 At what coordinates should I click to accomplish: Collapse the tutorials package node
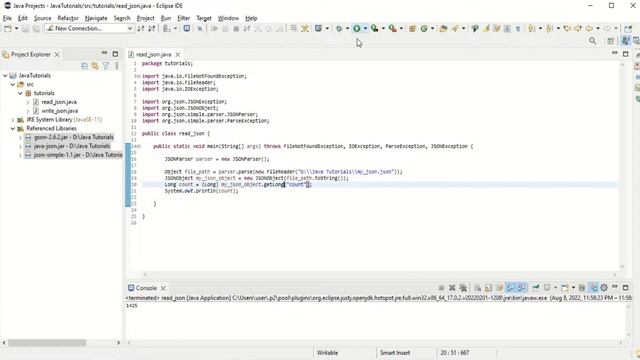[x=20, y=93]
